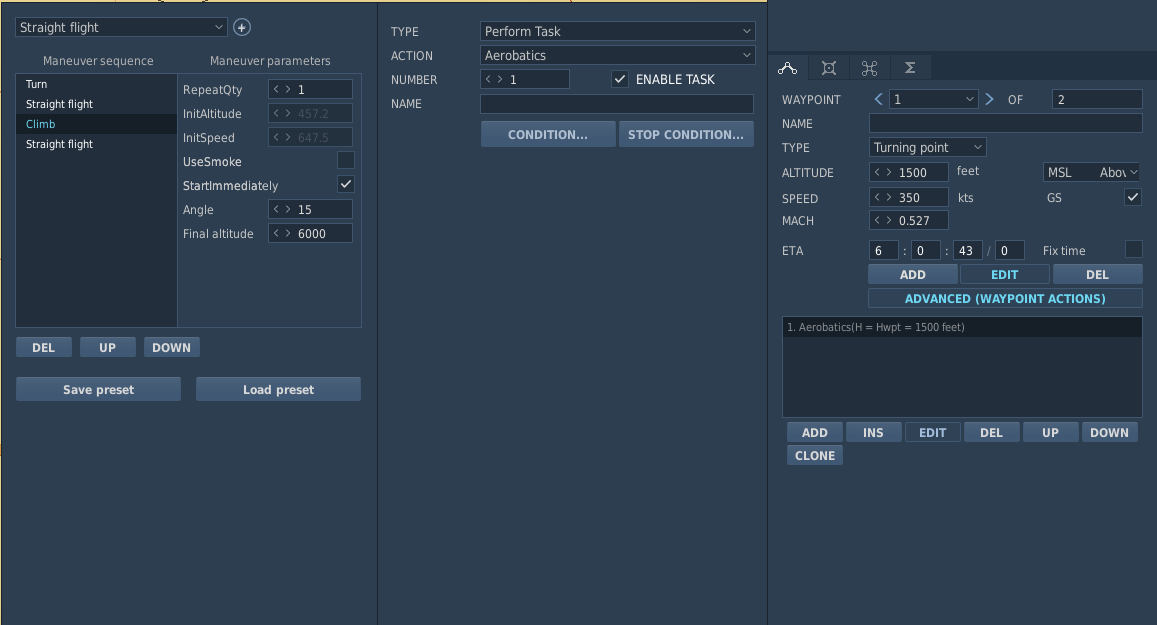Open the TYPE Perform Task dropdown
This screenshot has width=1157, height=625.
pyautogui.click(x=618, y=31)
